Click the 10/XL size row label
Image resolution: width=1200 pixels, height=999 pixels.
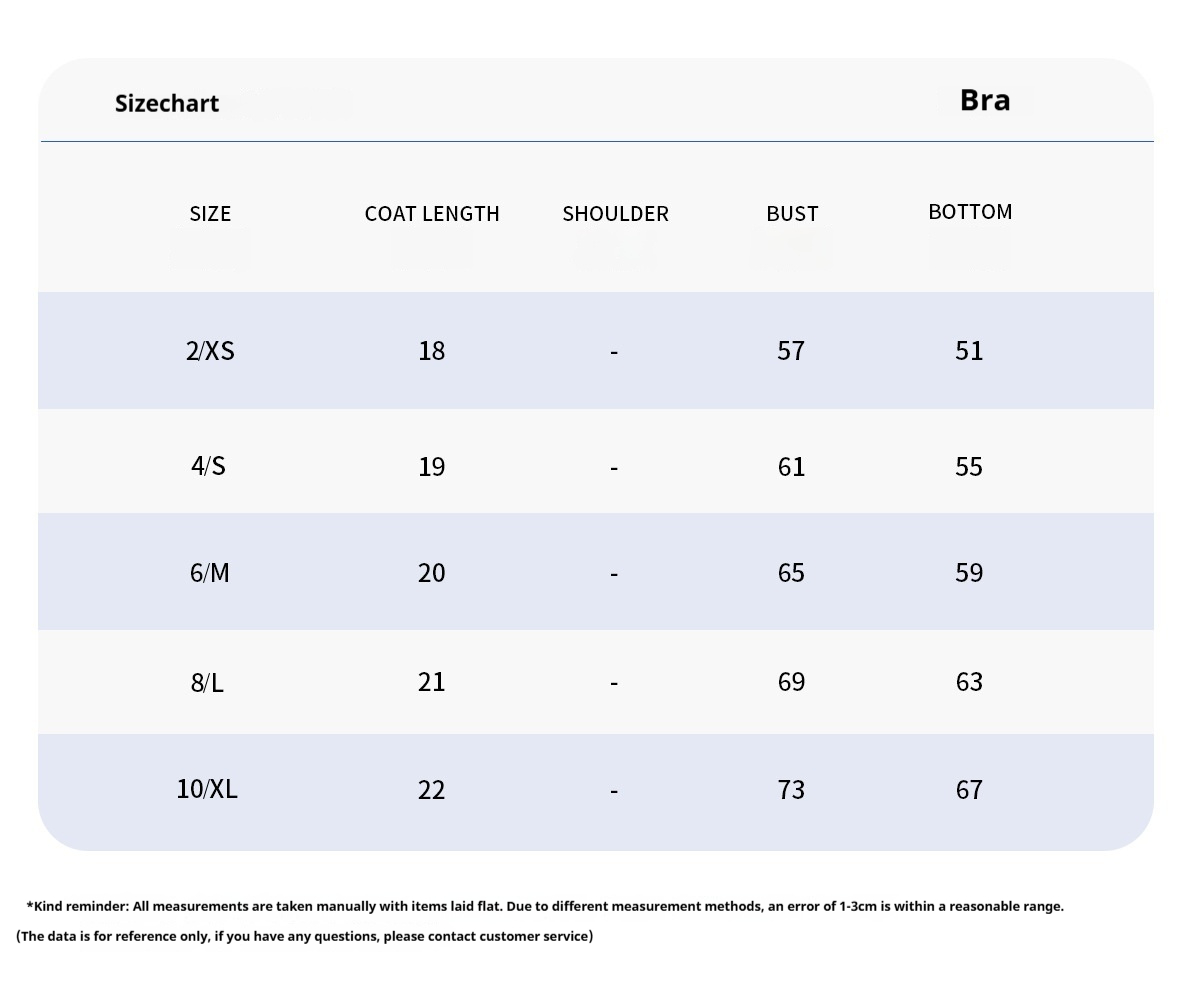[x=207, y=788]
